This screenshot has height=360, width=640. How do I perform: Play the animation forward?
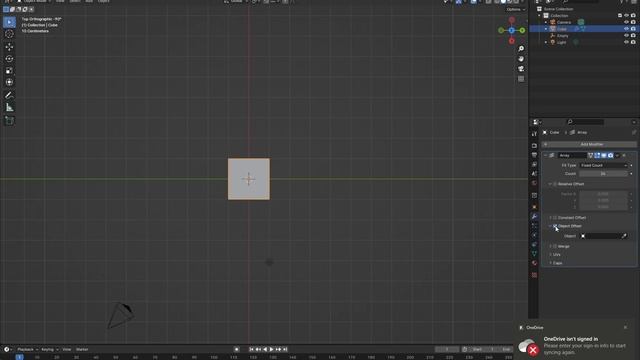pyautogui.click(x=271, y=349)
